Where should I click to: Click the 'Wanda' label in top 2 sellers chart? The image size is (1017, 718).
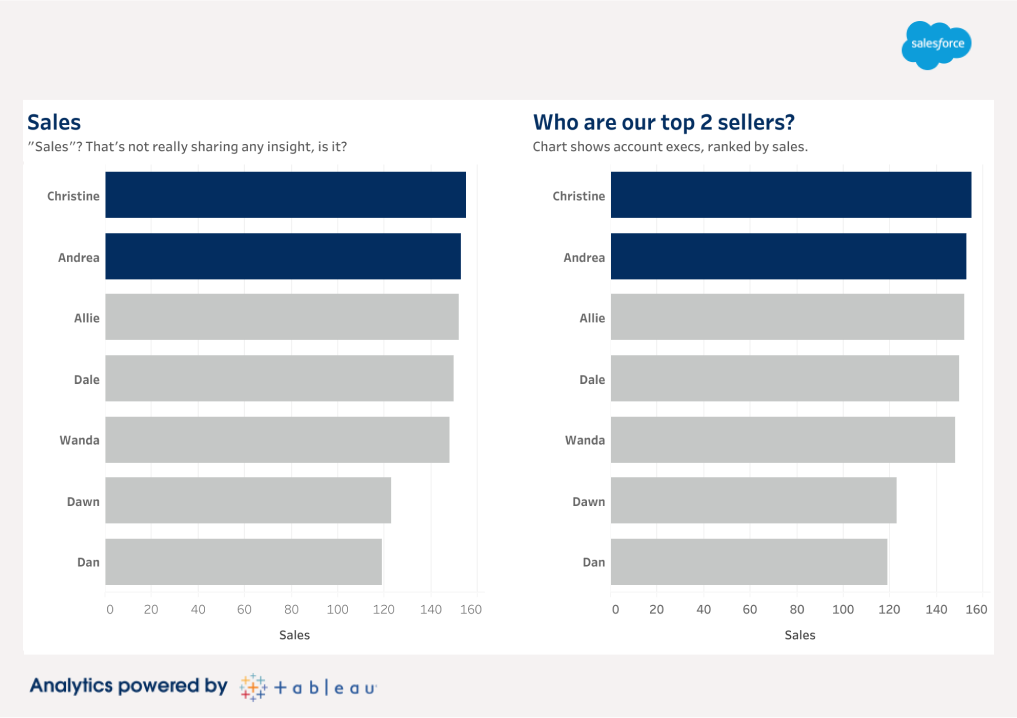tap(585, 440)
